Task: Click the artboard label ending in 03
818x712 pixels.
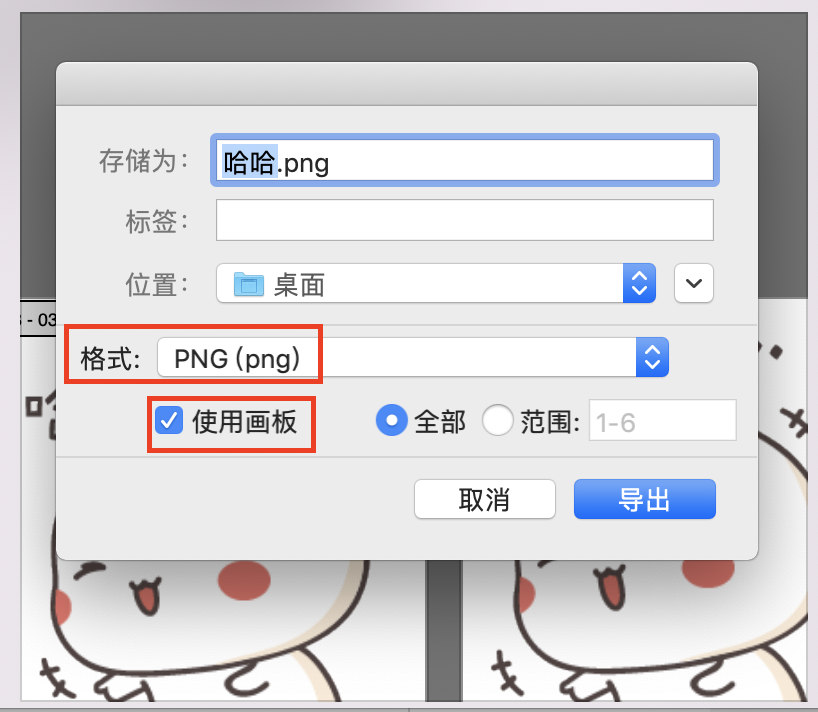Action: tap(38, 319)
